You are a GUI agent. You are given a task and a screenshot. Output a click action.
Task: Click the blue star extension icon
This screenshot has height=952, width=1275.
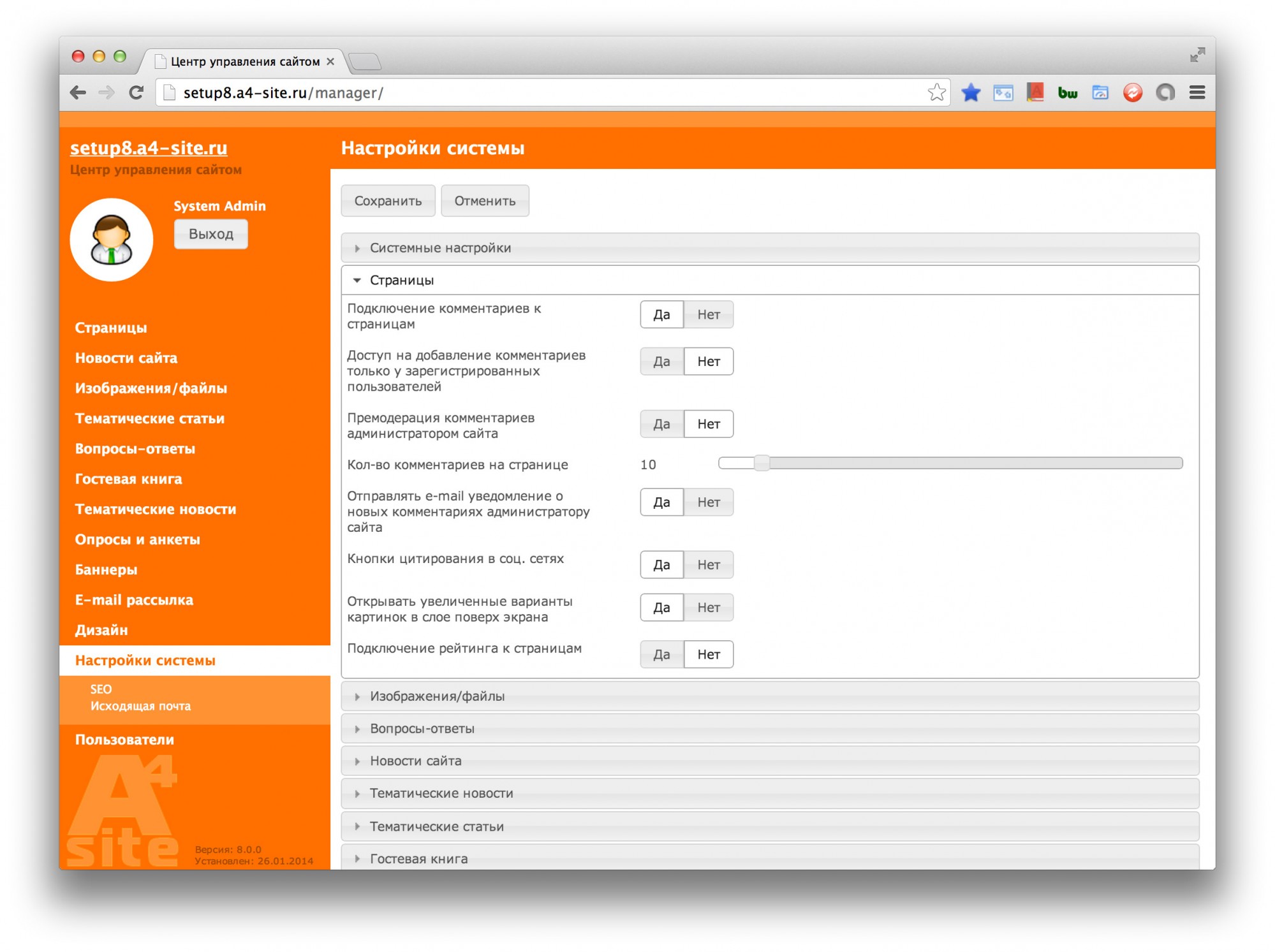click(971, 92)
